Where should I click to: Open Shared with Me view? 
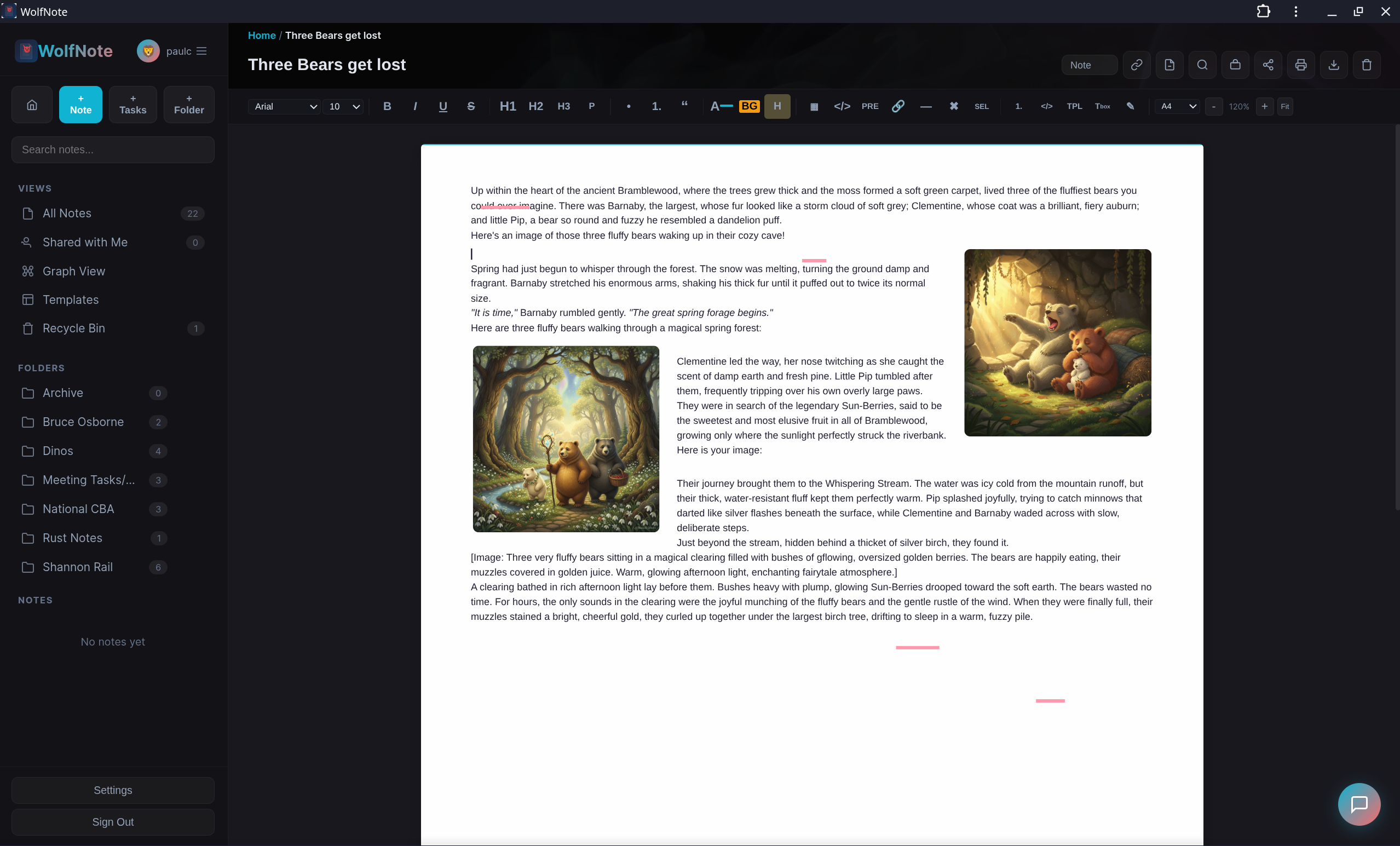[112, 243]
